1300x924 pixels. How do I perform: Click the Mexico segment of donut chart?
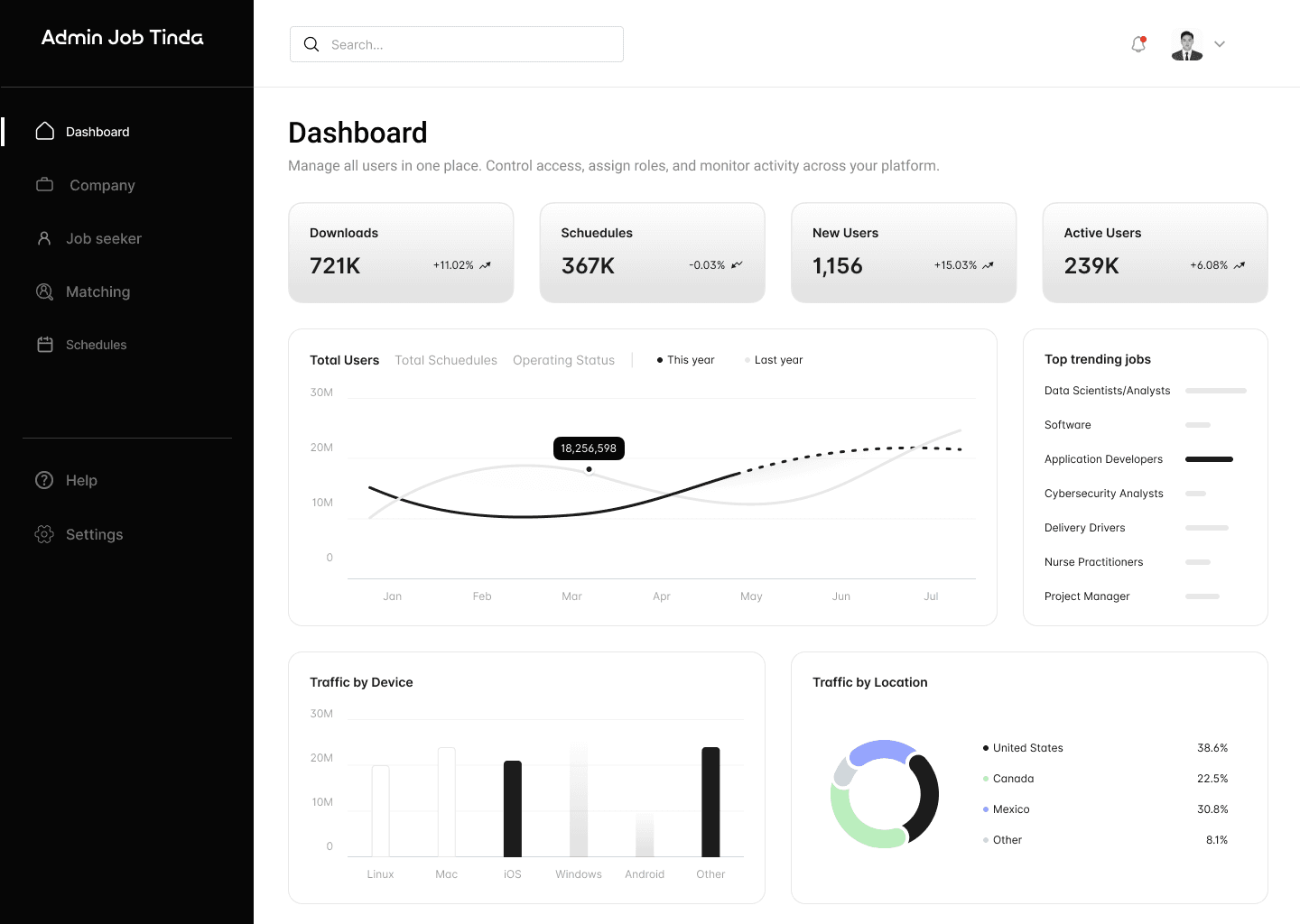[x=880, y=751]
